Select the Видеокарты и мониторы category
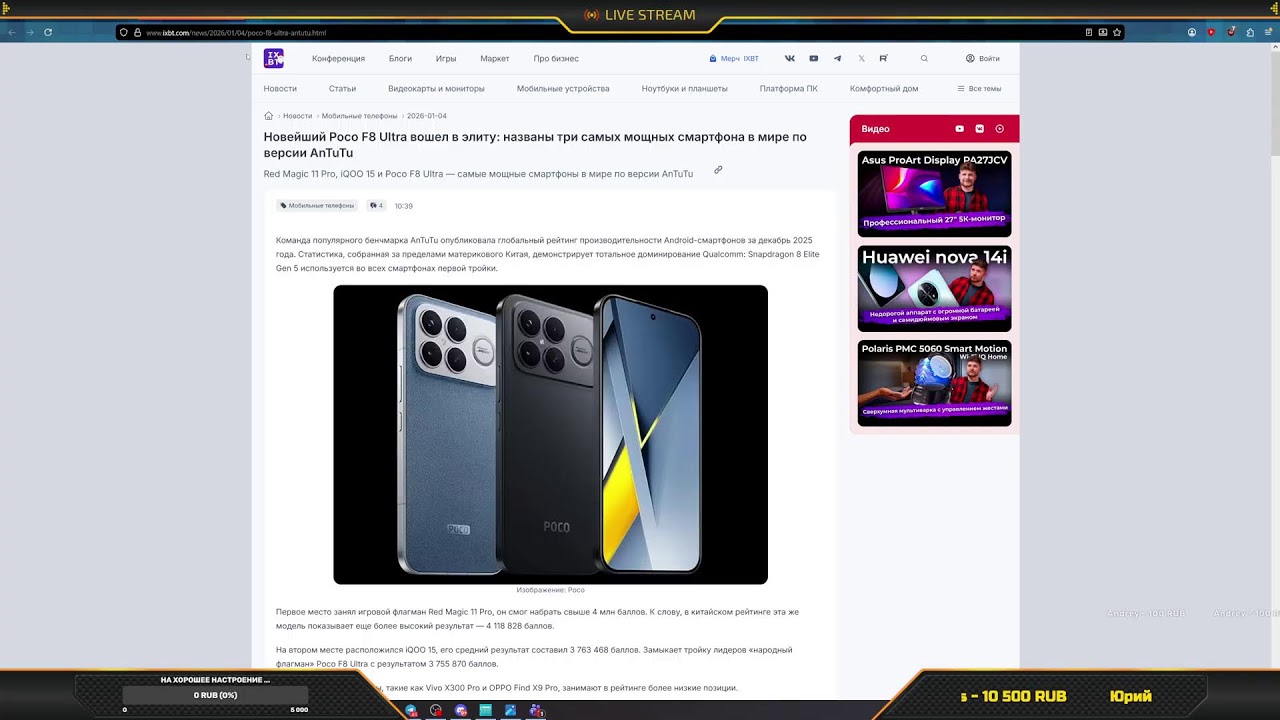The image size is (1280, 720). [436, 89]
